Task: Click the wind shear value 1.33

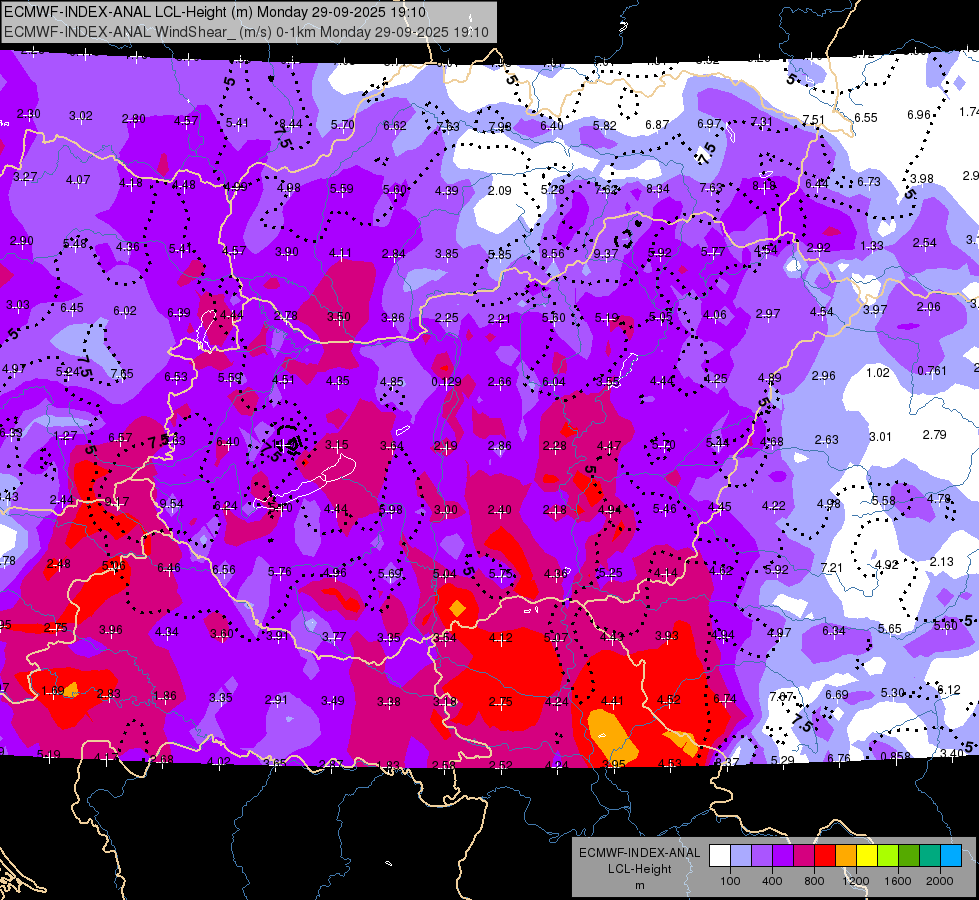Action: 871,246
